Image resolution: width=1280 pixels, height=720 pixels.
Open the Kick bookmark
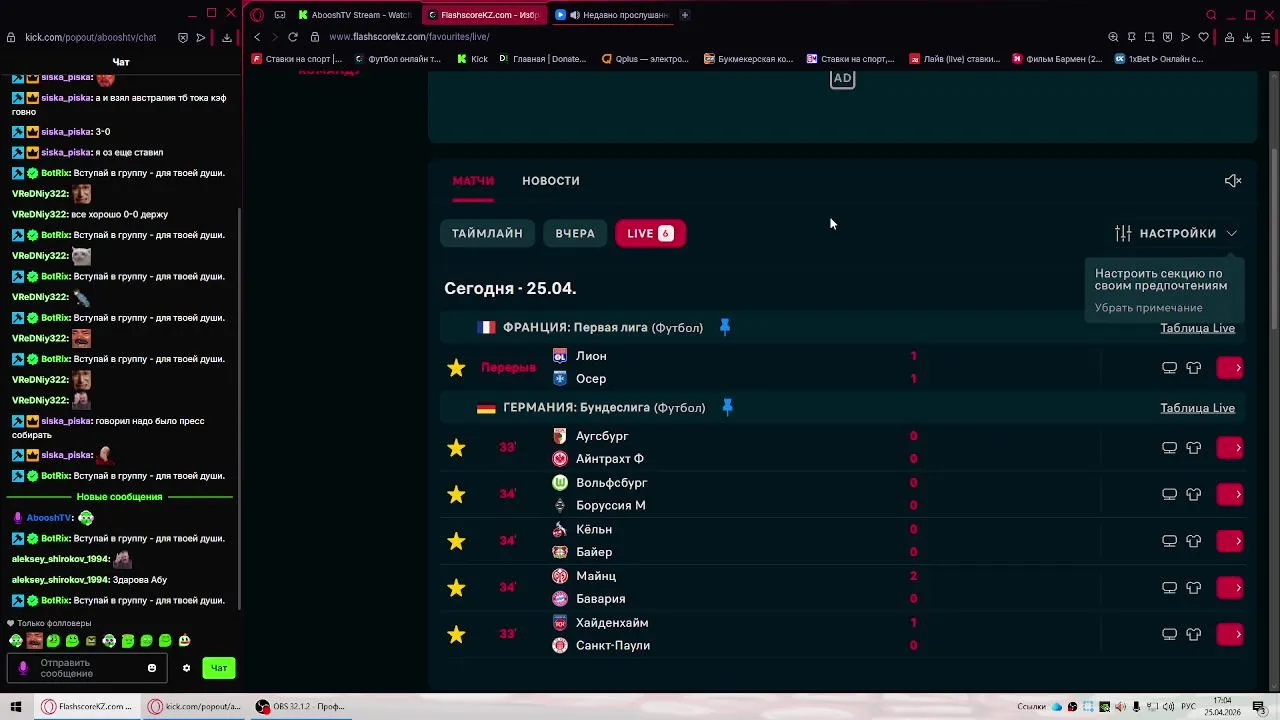pyautogui.click(x=472, y=59)
